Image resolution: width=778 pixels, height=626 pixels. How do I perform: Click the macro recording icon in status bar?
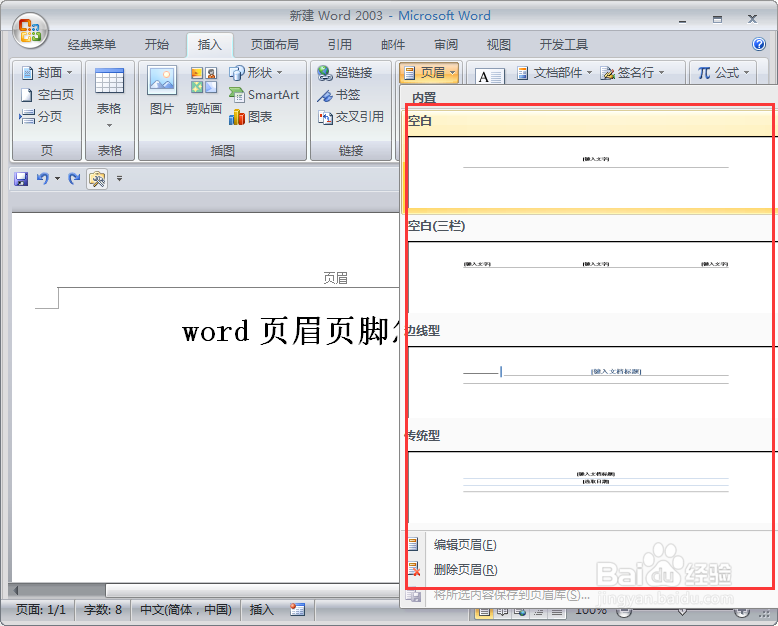click(x=298, y=609)
